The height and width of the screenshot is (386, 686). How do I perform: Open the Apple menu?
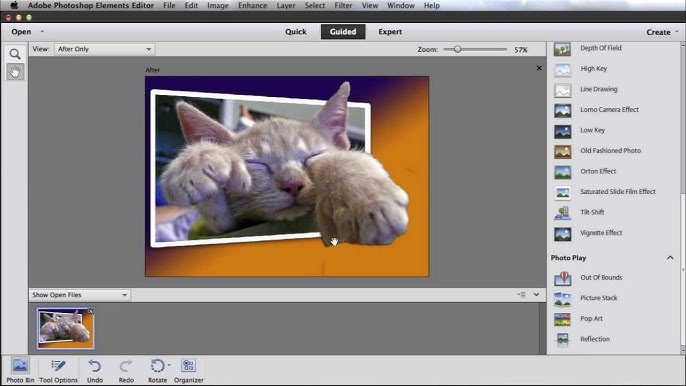tap(14, 5)
